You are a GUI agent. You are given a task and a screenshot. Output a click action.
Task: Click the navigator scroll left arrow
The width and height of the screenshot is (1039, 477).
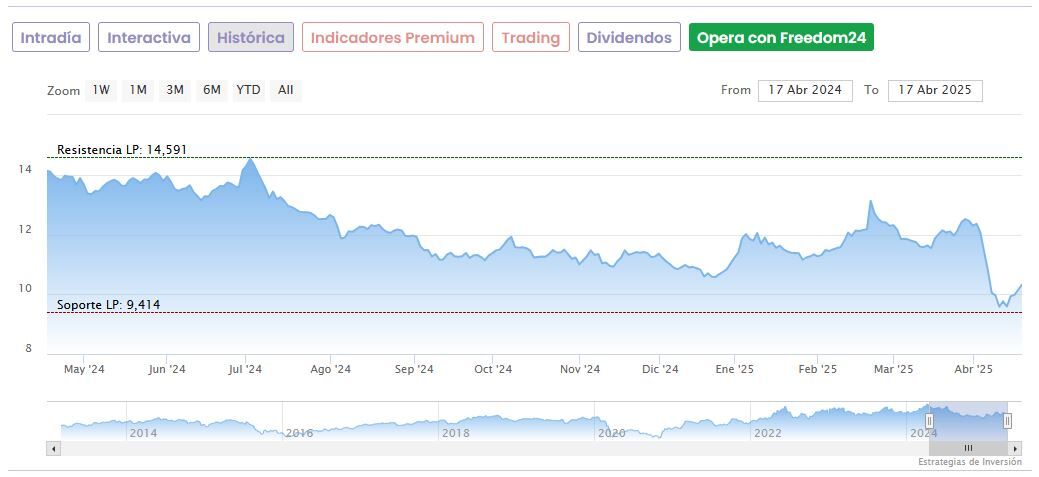(x=54, y=449)
